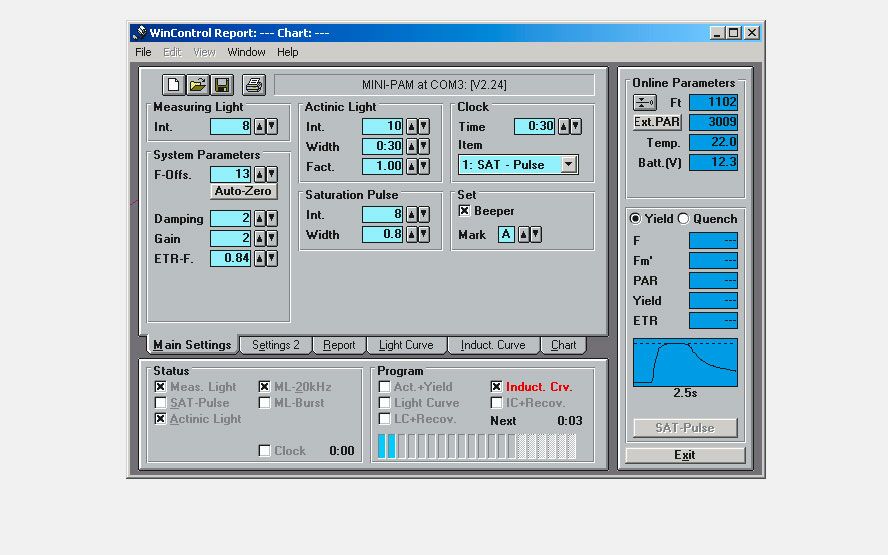Click the Print toolbar icon
The height and width of the screenshot is (555, 888).
pyautogui.click(x=254, y=85)
